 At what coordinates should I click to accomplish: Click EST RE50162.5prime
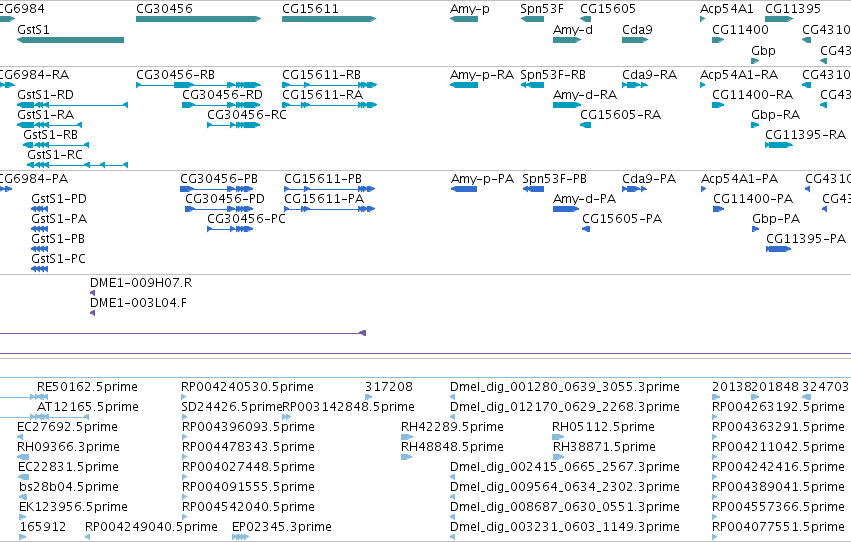[87, 387]
